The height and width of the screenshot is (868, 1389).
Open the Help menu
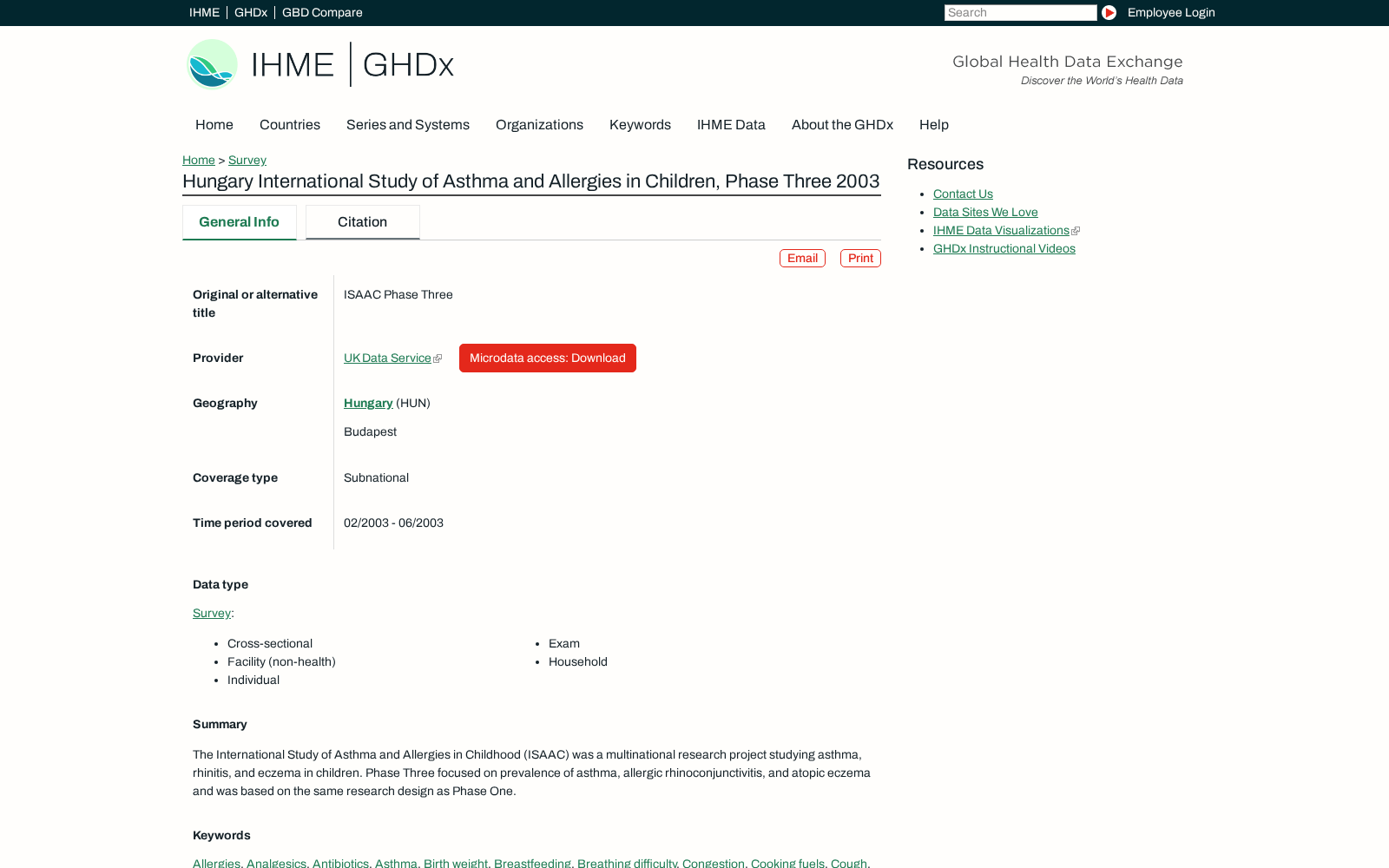pyautogui.click(x=934, y=125)
